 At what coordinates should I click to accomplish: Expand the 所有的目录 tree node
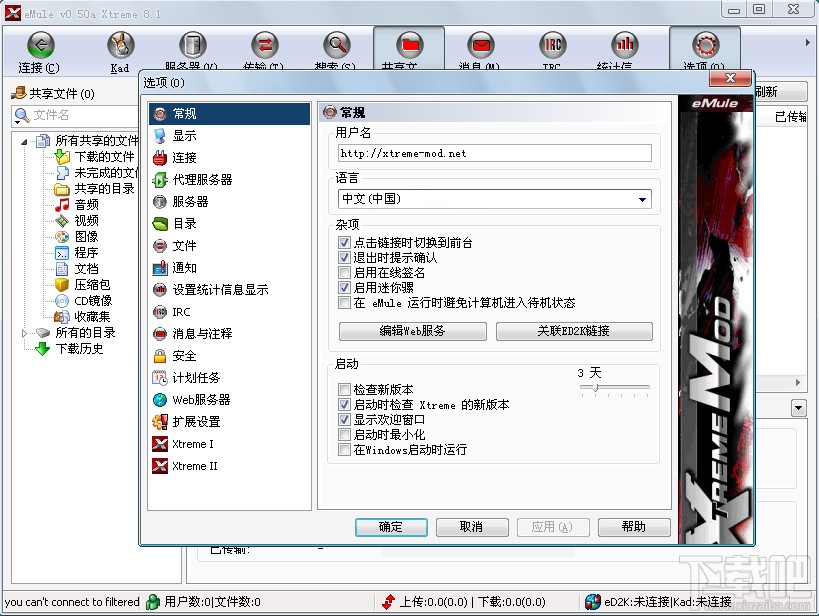[24, 332]
